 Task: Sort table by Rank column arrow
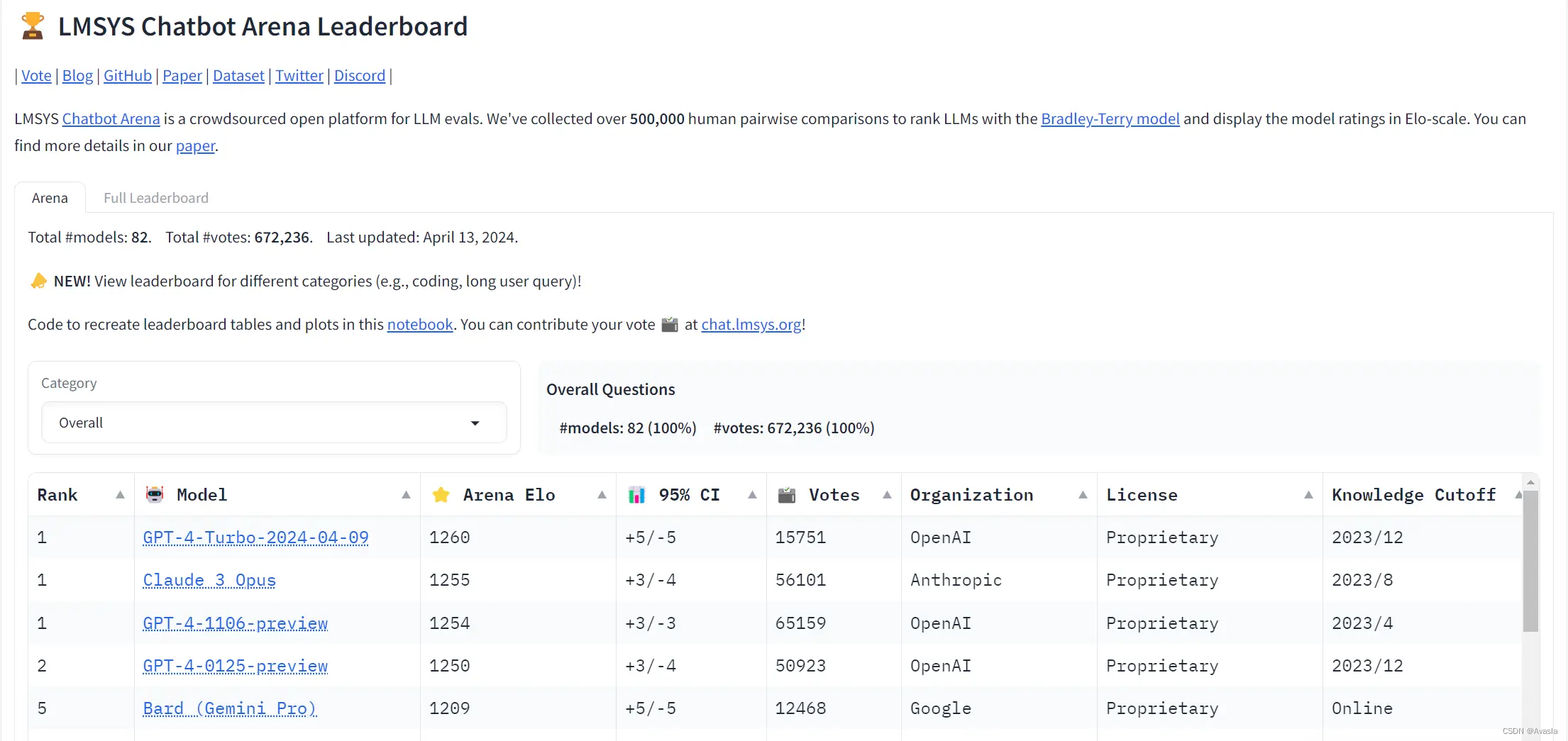pyautogui.click(x=120, y=495)
